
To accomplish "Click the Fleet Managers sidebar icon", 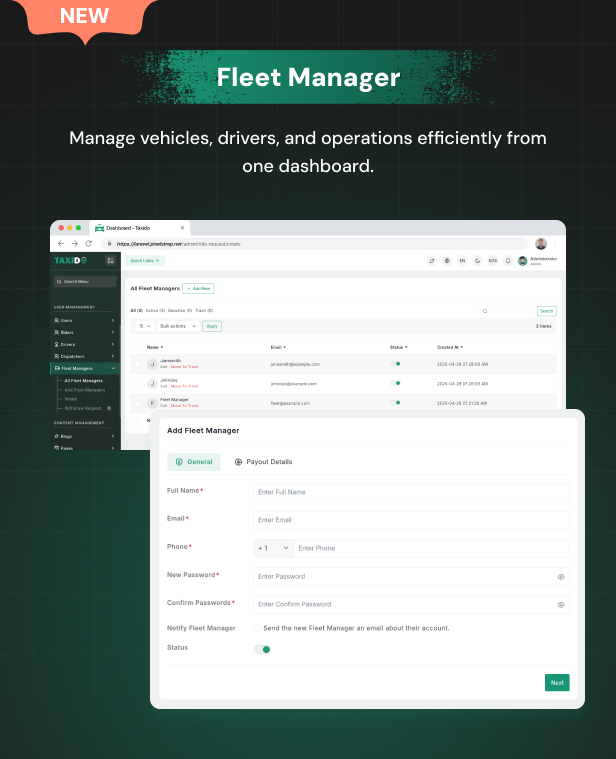I will [x=58, y=368].
